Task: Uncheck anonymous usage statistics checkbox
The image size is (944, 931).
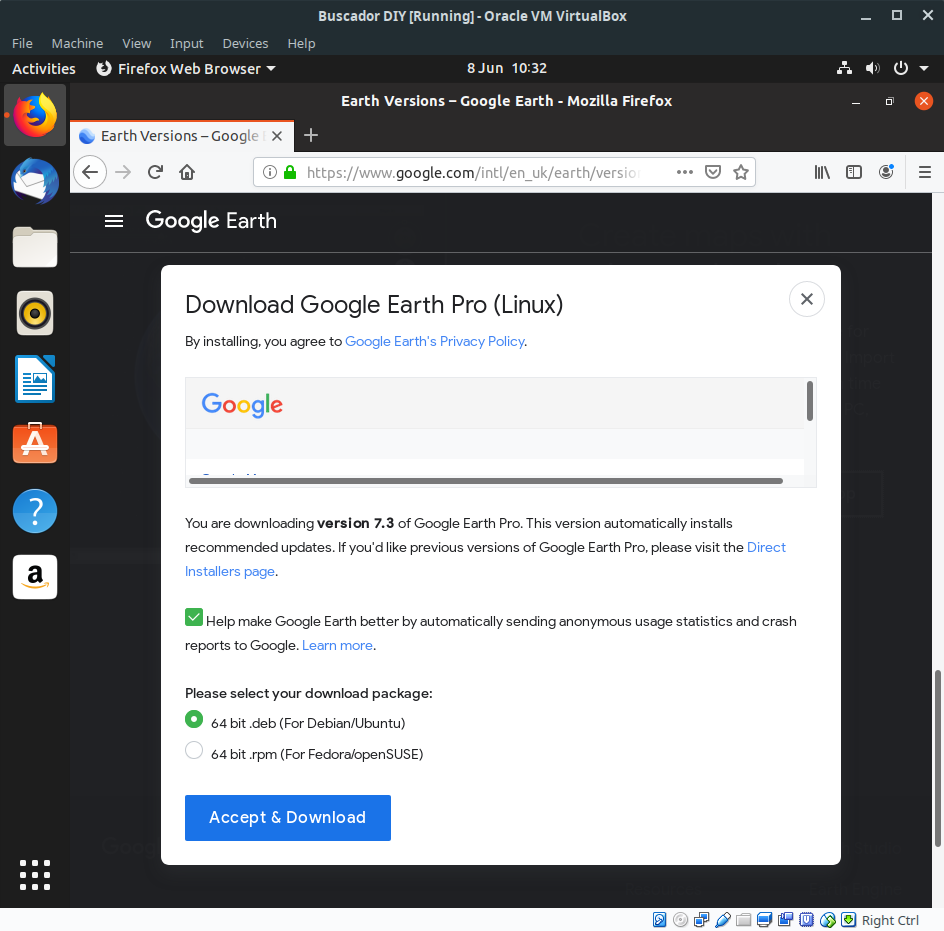Action: pyautogui.click(x=194, y=617)
